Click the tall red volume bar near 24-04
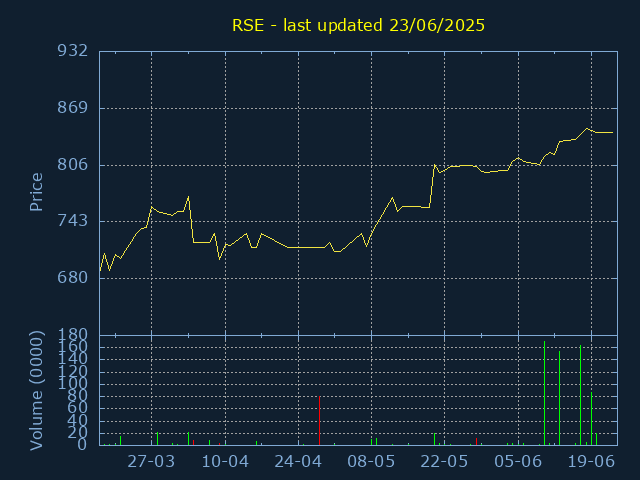 [x=320, y=420]
